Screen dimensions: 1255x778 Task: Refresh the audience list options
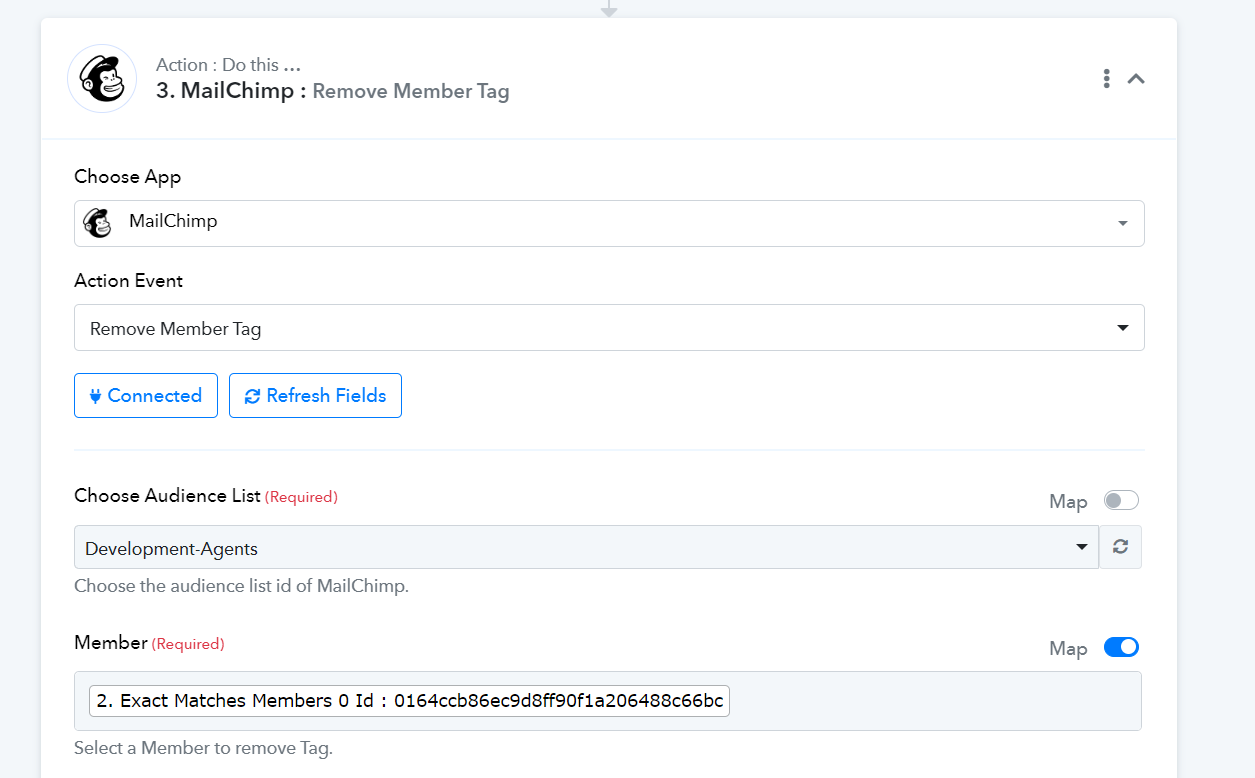(x=1121, y=547)
